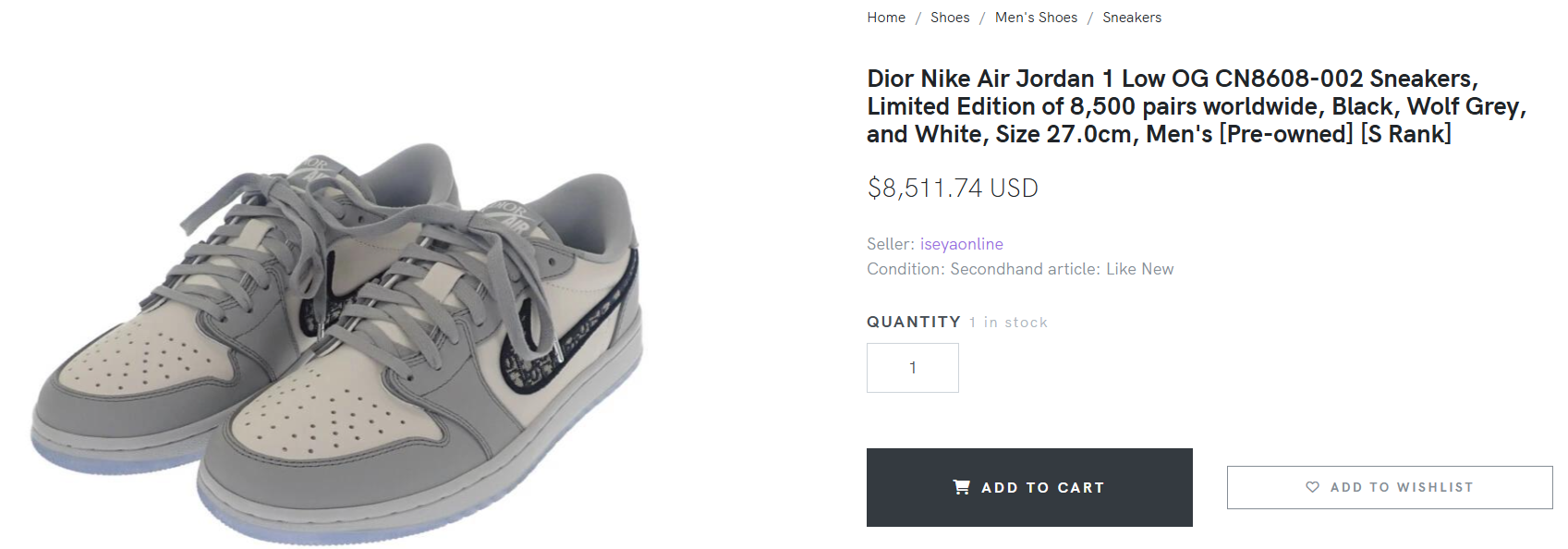The width and height of the screenshot is (1568, 549).
Task: Navigate to the Men's Shoes breadcrumb
Action: click(1036, 18)
